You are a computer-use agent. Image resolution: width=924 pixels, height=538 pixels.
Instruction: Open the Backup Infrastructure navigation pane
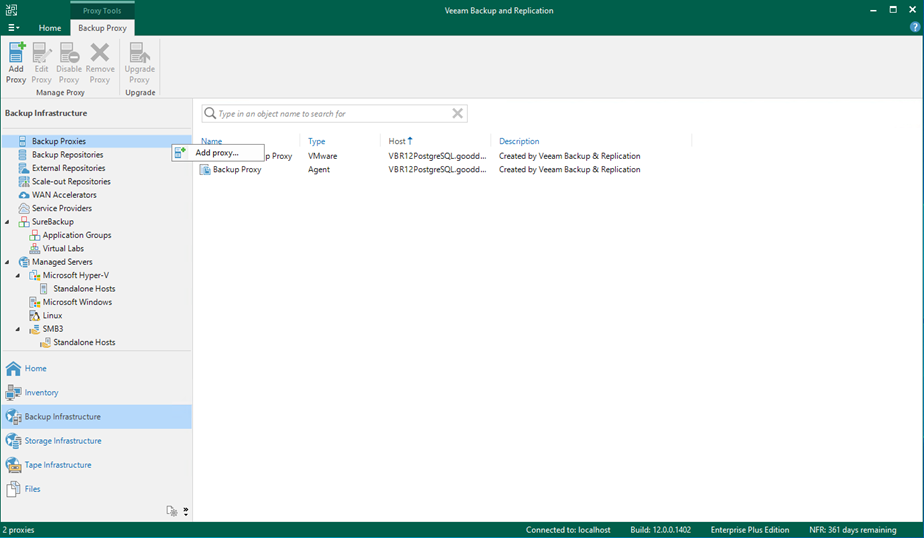96,417
